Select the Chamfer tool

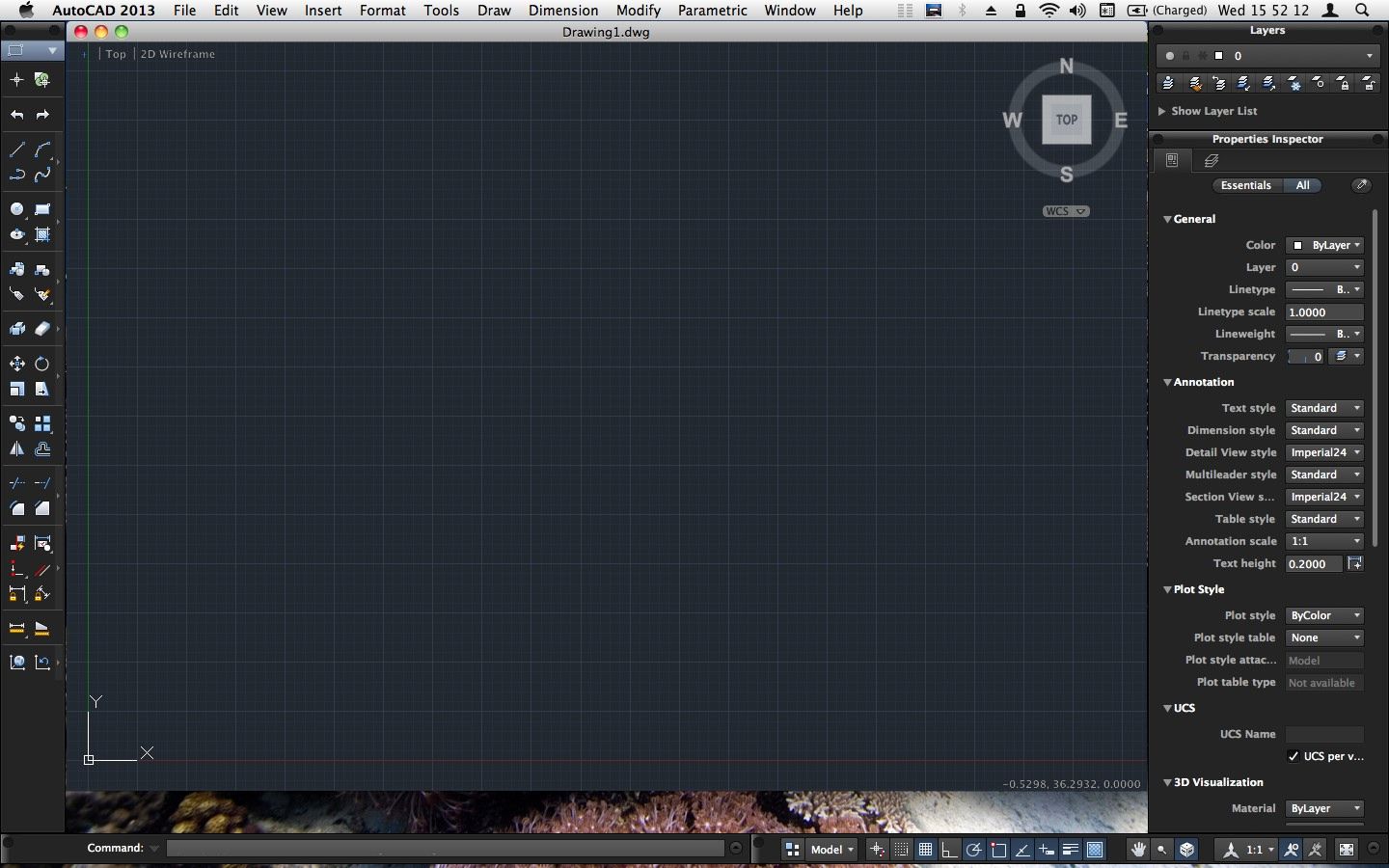pyautogui.click(x=41, y=508)
